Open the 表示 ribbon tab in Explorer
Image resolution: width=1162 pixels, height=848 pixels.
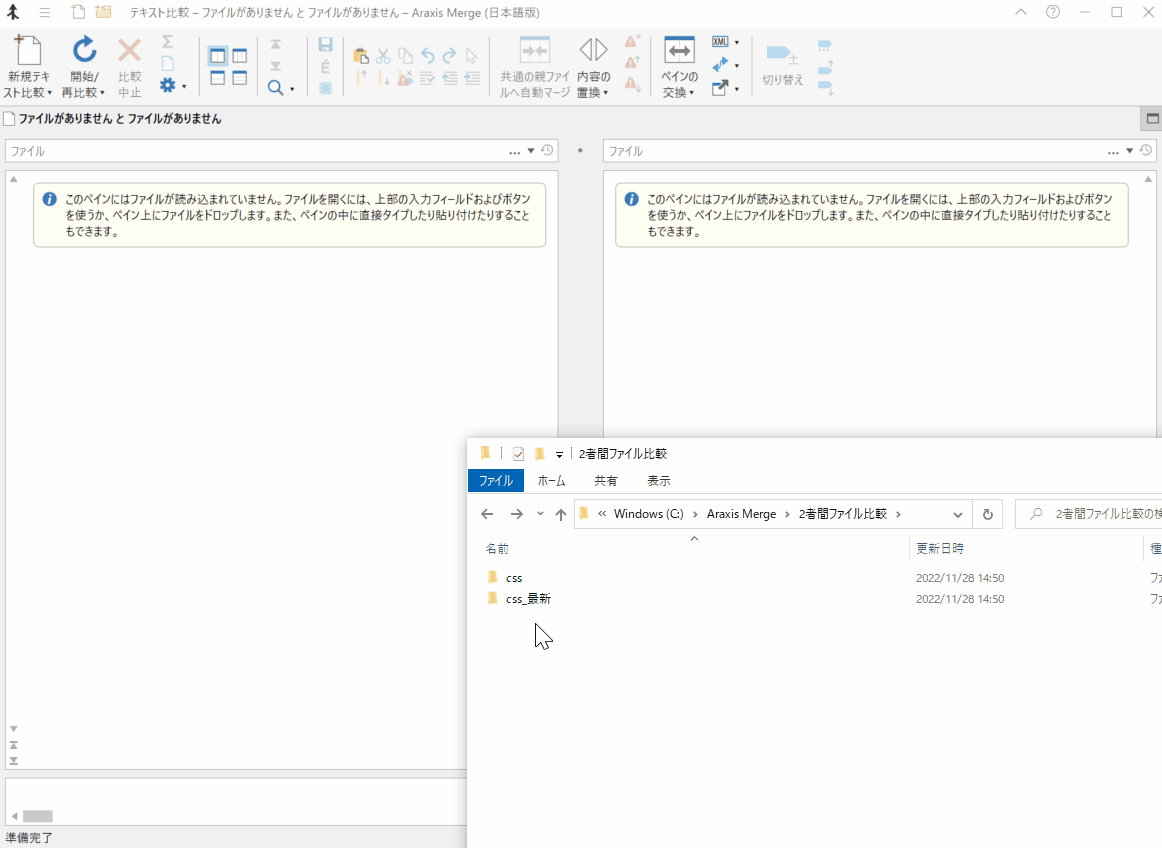(x=658, y=481)
